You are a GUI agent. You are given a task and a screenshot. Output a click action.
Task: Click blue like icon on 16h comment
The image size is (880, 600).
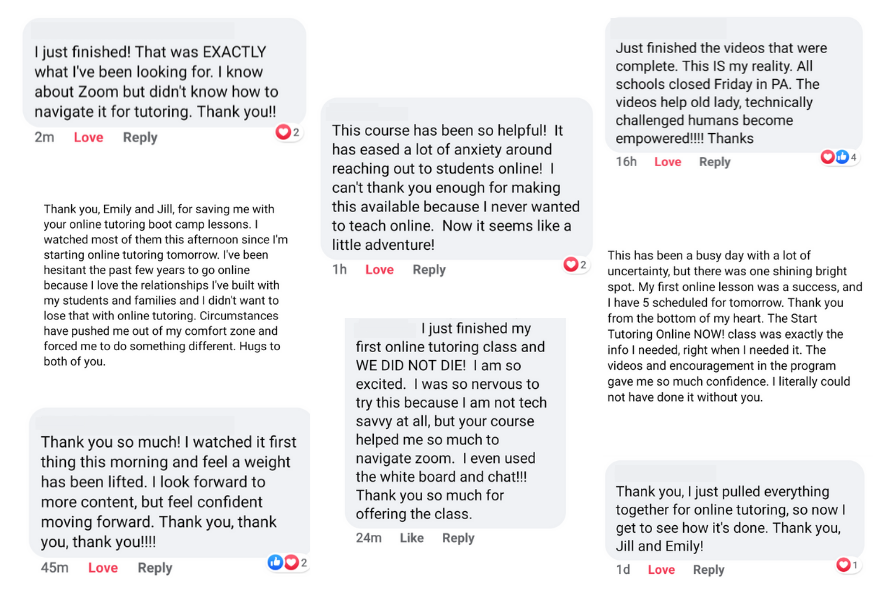click(841, 157)
